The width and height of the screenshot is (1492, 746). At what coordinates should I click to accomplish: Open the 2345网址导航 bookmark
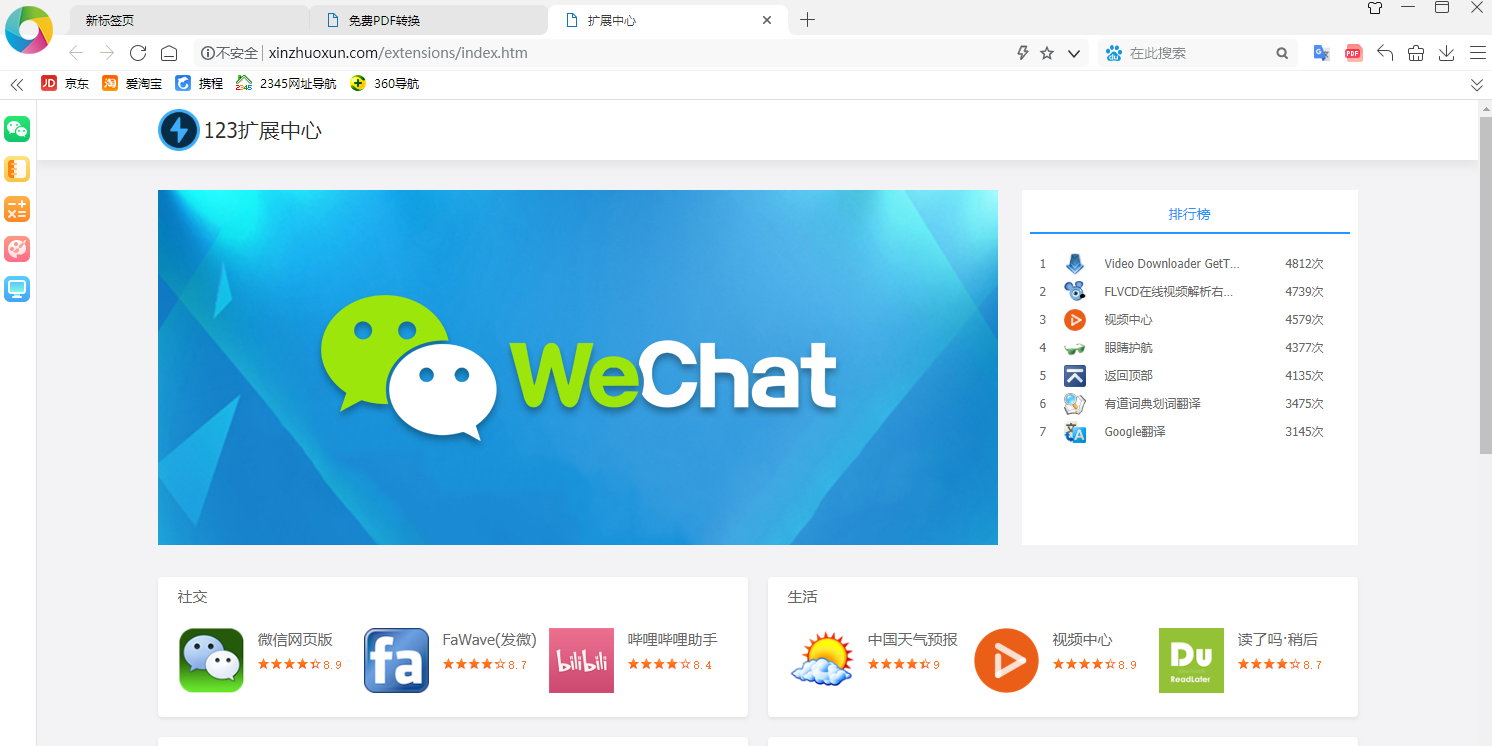pos(286,84)
